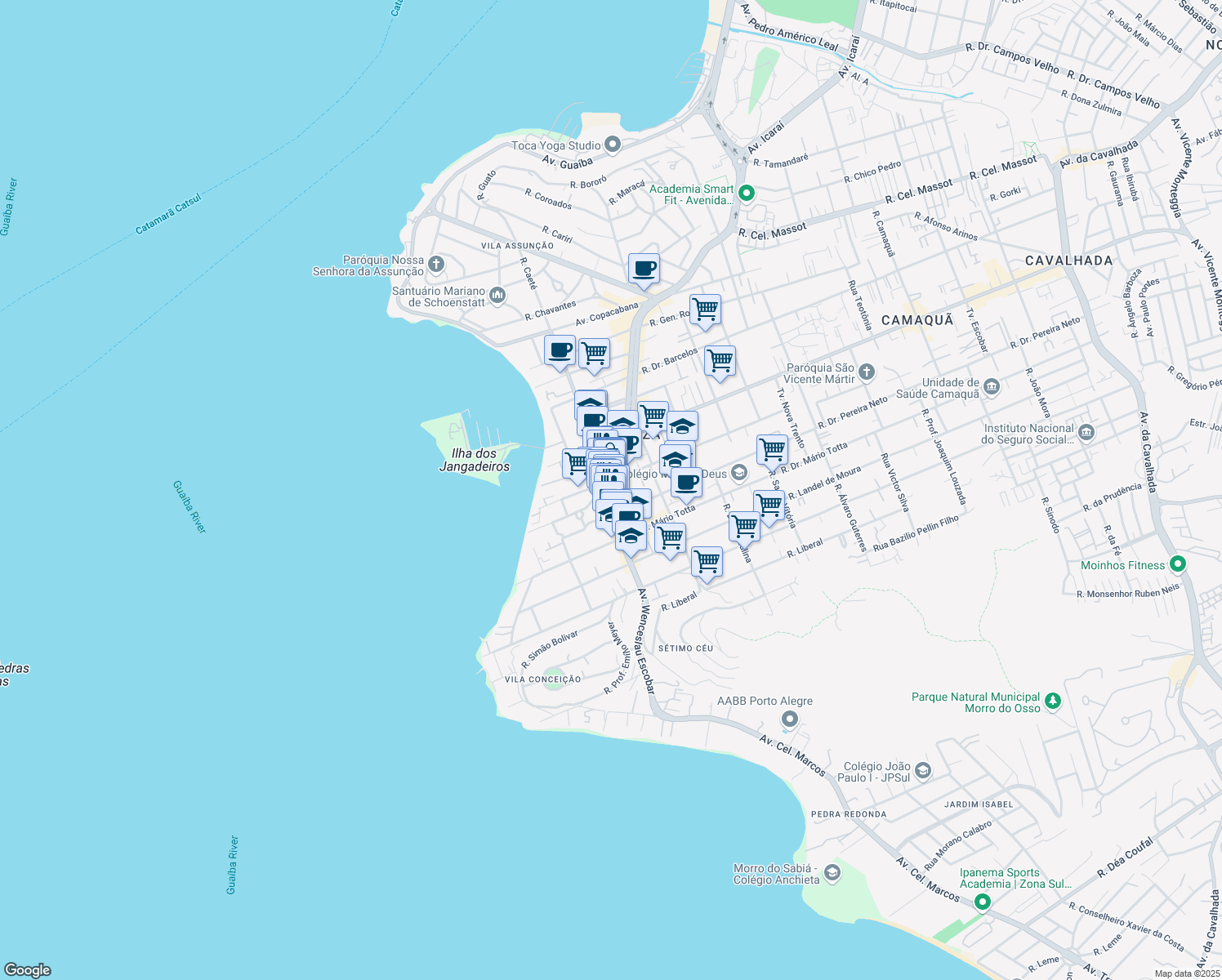Click the Toca Yoga Studio pin
The height and width of the screenshot is (980, 1222).
click(x=613, y=145)
